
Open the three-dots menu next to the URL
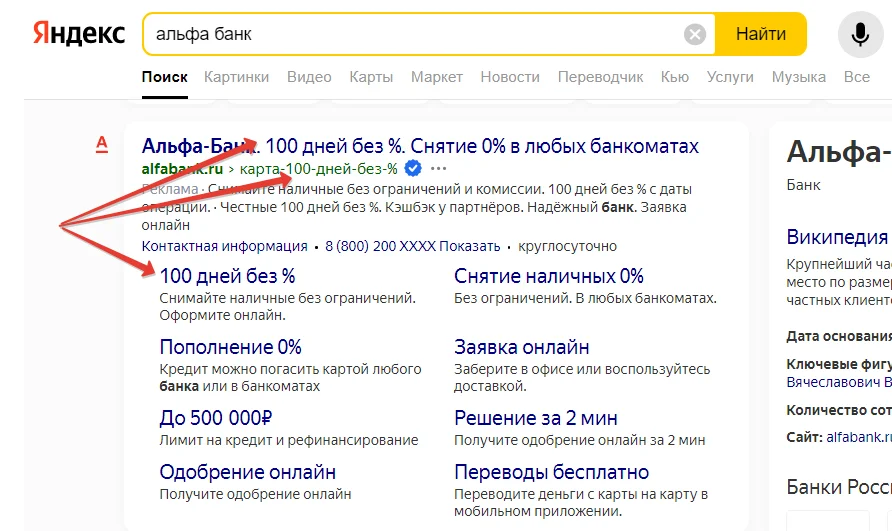click(438, 168)
